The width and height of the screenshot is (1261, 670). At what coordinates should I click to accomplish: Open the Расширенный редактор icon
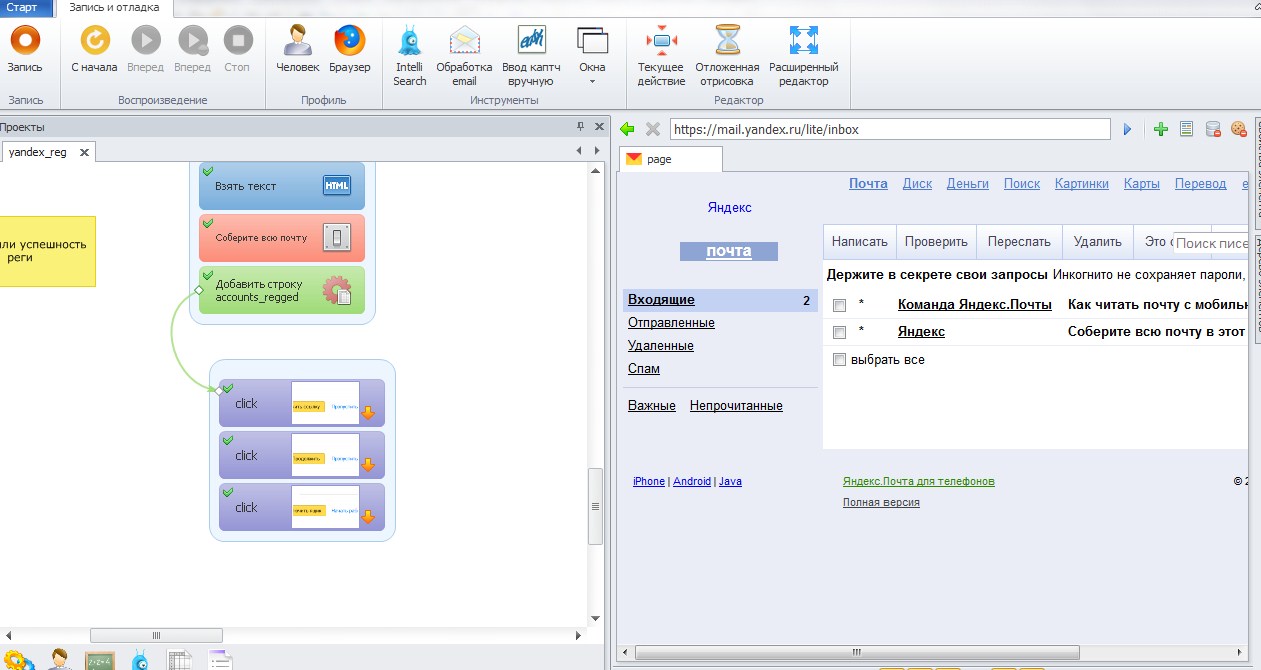point(803,41)
